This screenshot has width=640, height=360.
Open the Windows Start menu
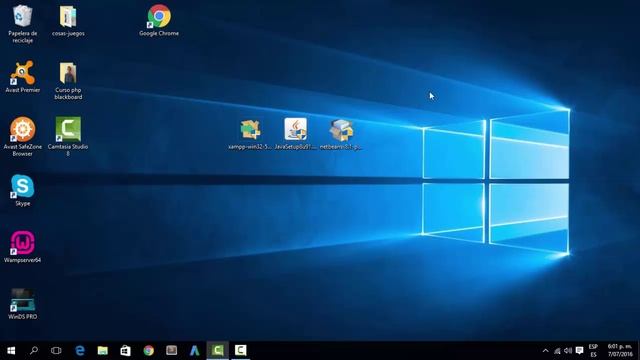tap(11, 351)
